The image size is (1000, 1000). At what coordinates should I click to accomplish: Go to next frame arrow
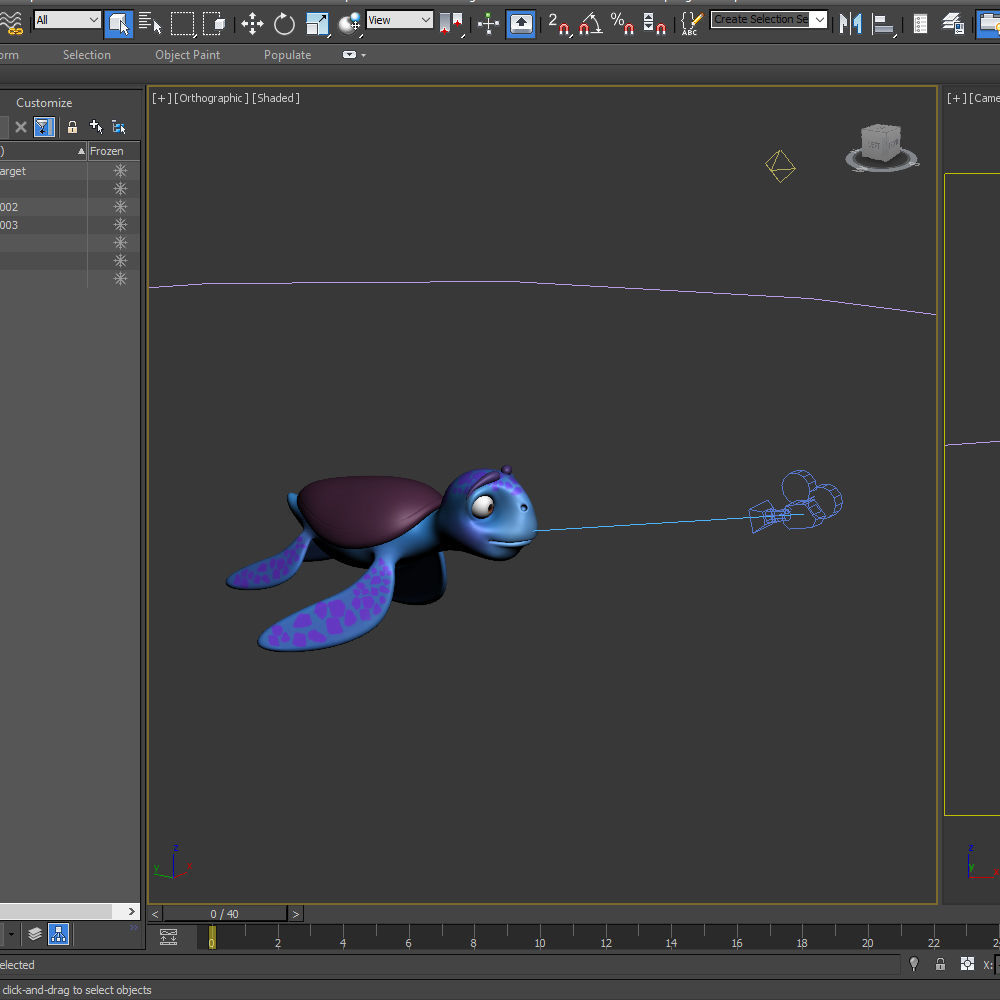295,914
